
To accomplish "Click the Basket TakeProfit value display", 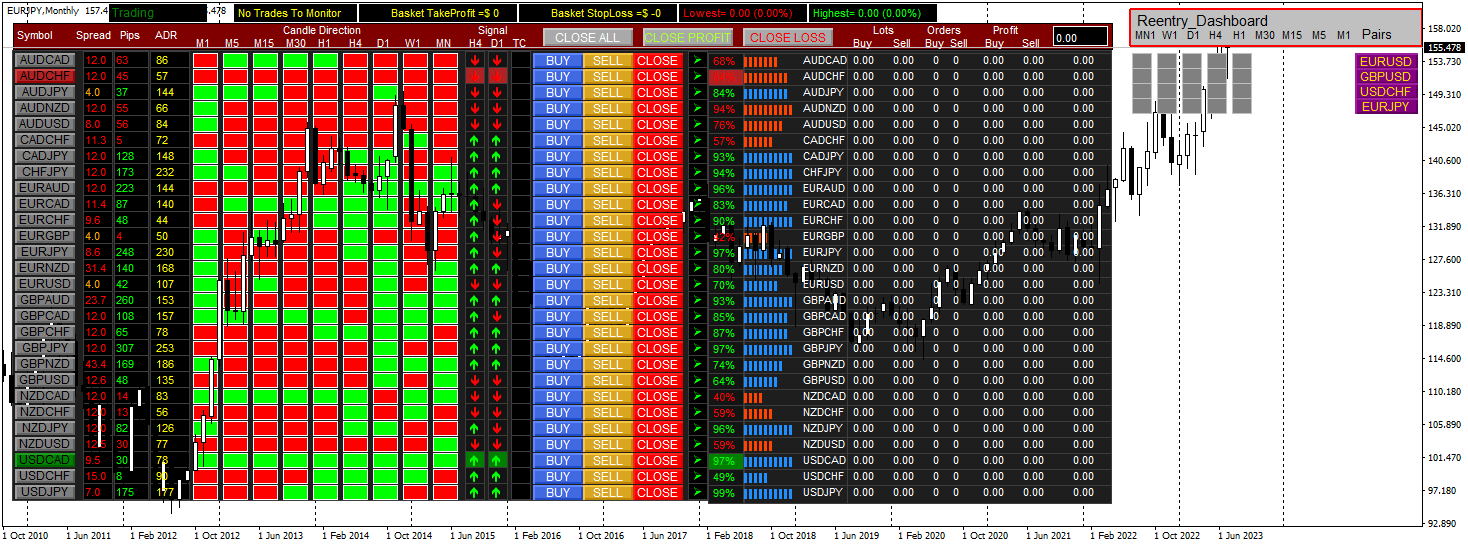I will click(446, 13).
